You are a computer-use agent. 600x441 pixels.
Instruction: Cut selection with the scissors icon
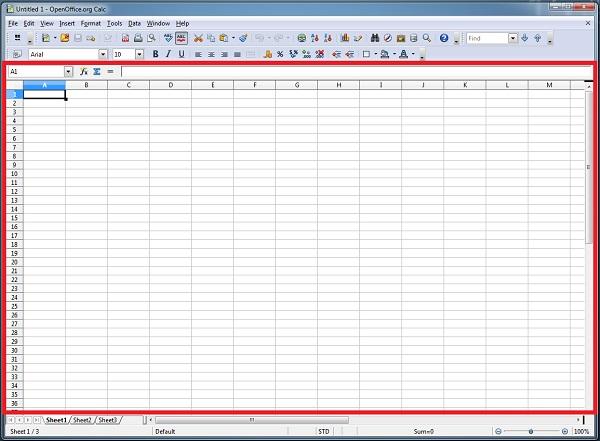(198, 38)
